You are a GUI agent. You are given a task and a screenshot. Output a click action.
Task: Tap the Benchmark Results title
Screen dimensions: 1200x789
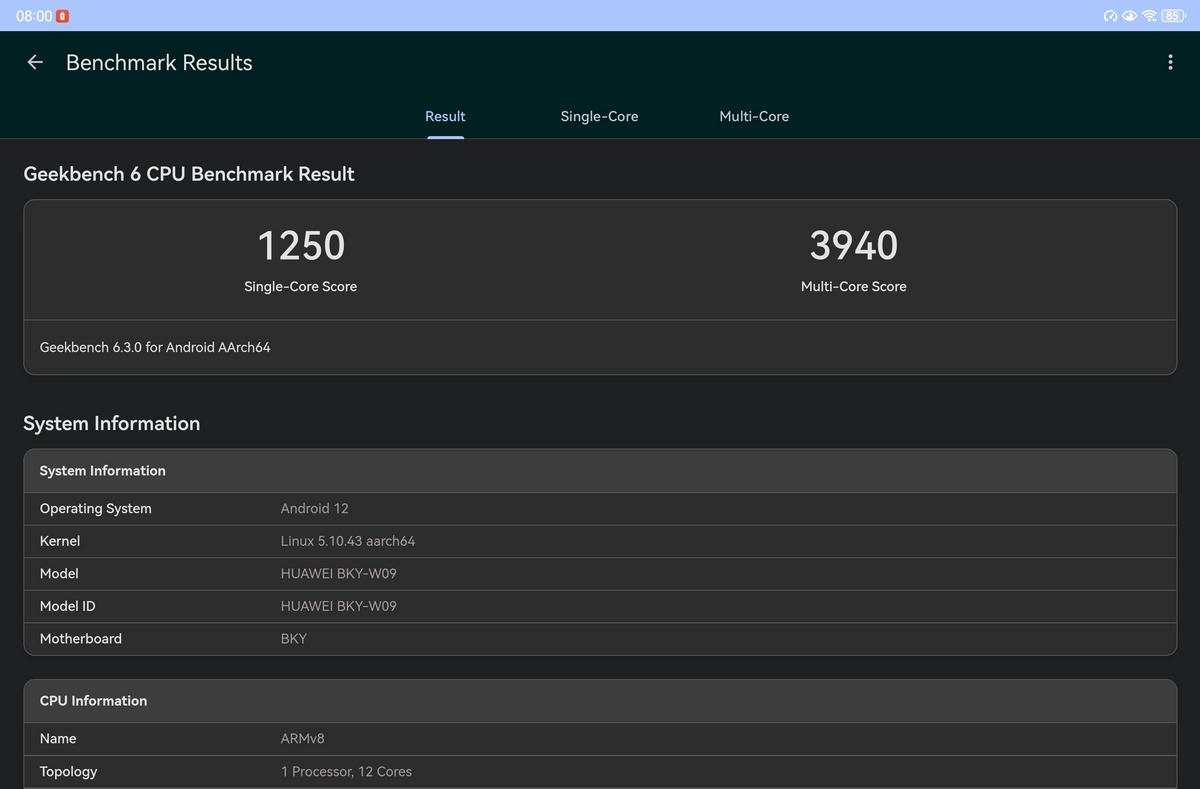[x=159, y=62]
